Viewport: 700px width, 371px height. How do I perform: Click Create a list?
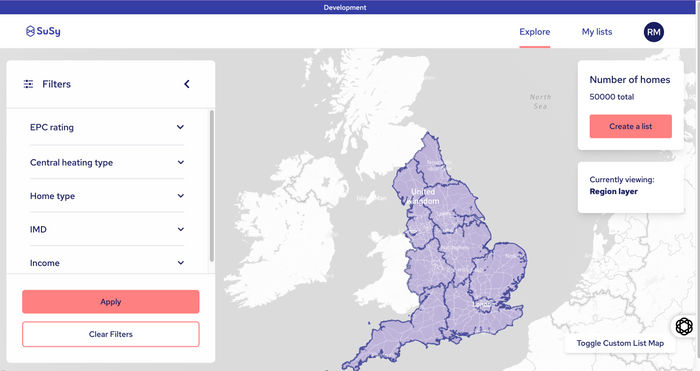[630, 126]
